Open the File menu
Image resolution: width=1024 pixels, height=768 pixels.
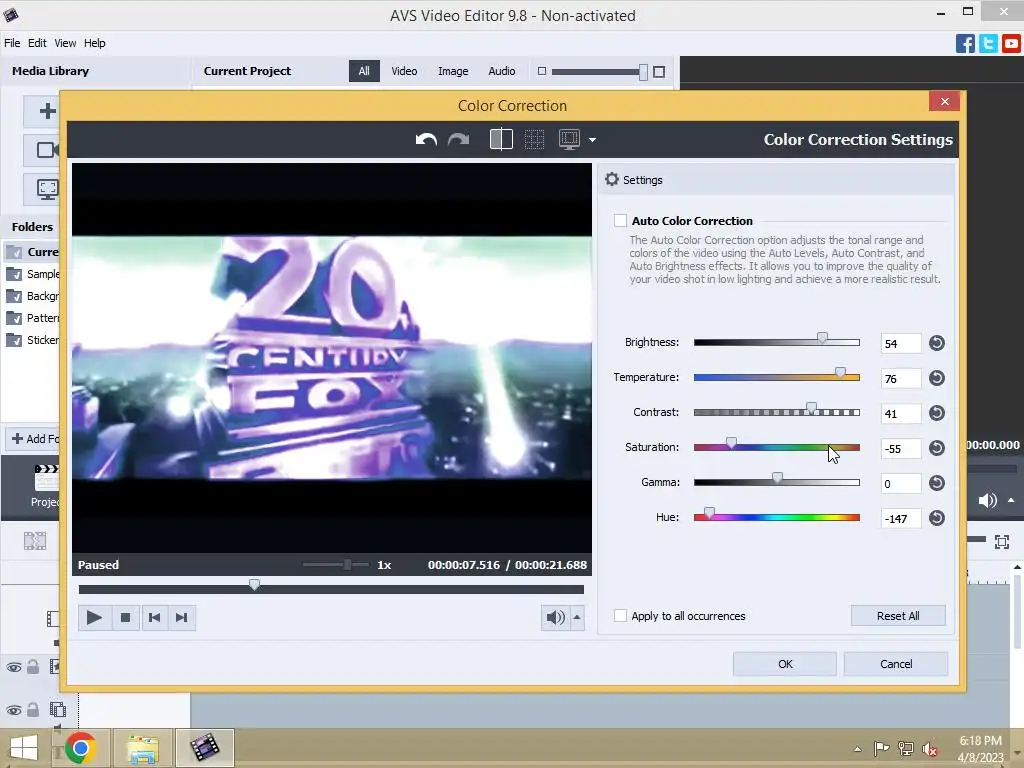(x=12, y=43)
